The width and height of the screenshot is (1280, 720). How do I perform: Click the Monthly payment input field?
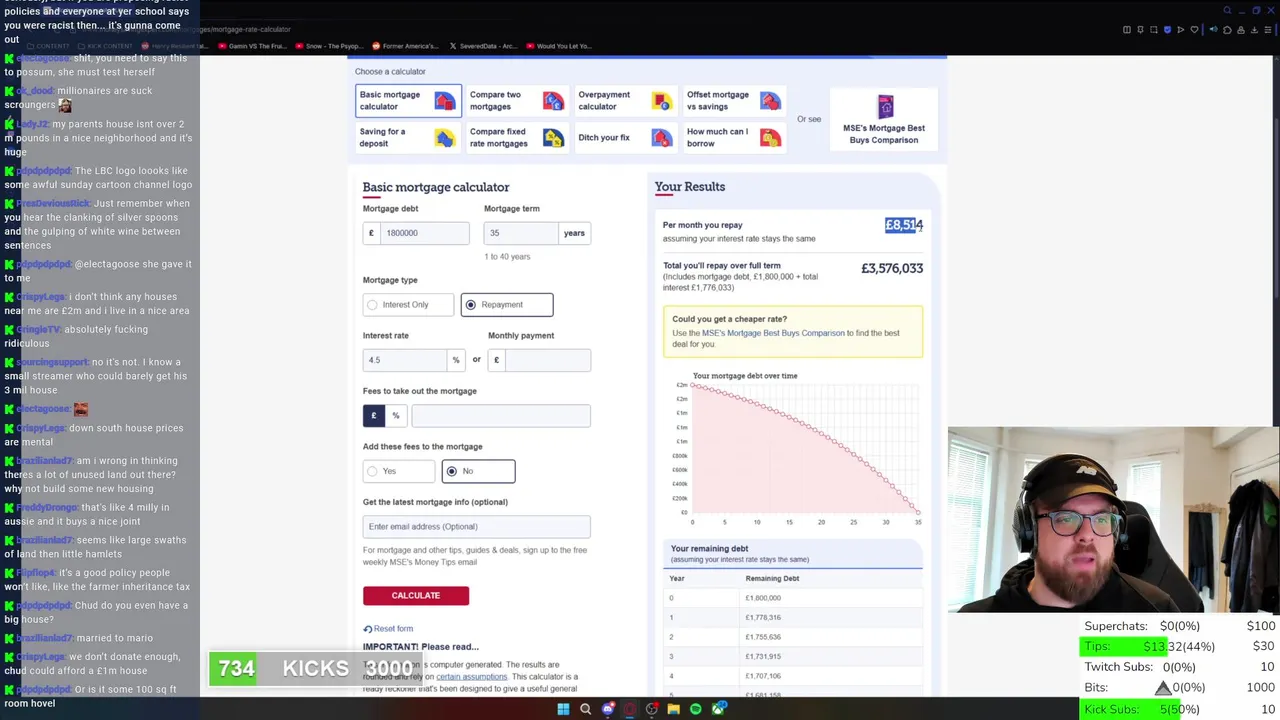click(x=548, y=360)
